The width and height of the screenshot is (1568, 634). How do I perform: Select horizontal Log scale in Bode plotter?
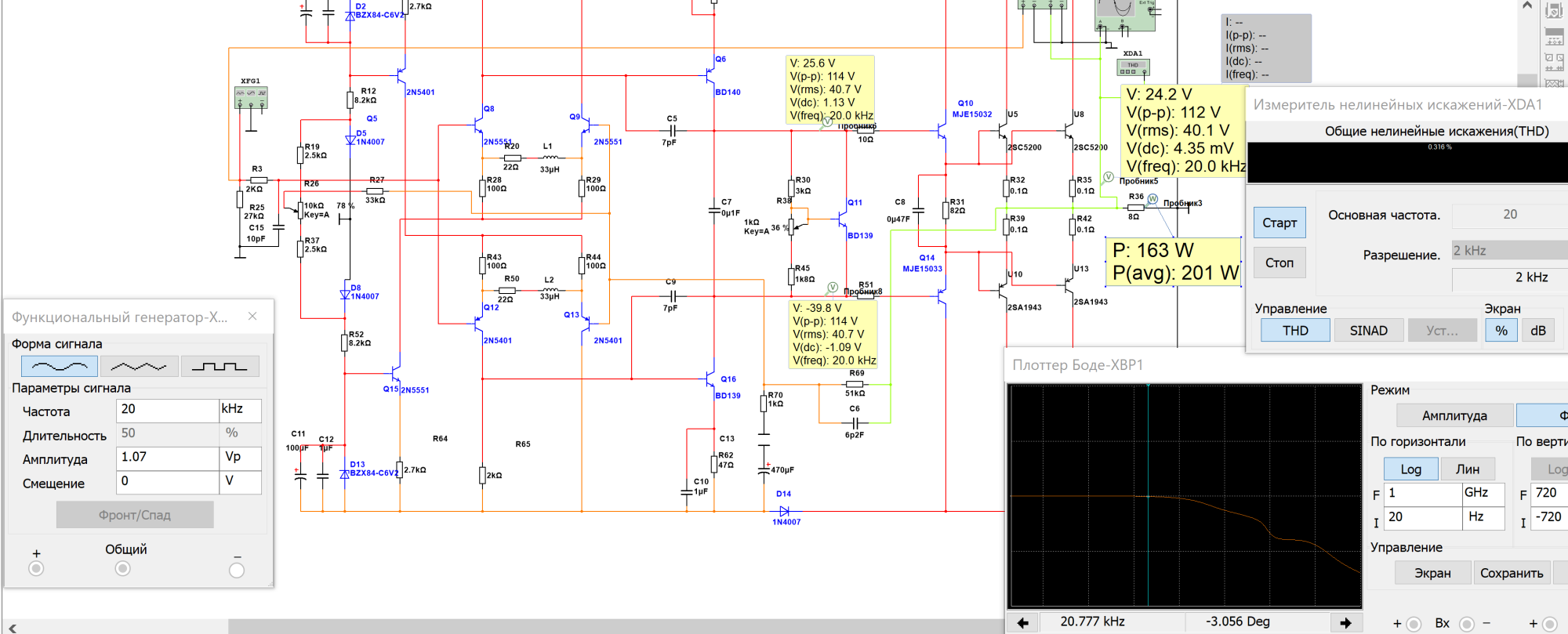(x=1410, y=469)
